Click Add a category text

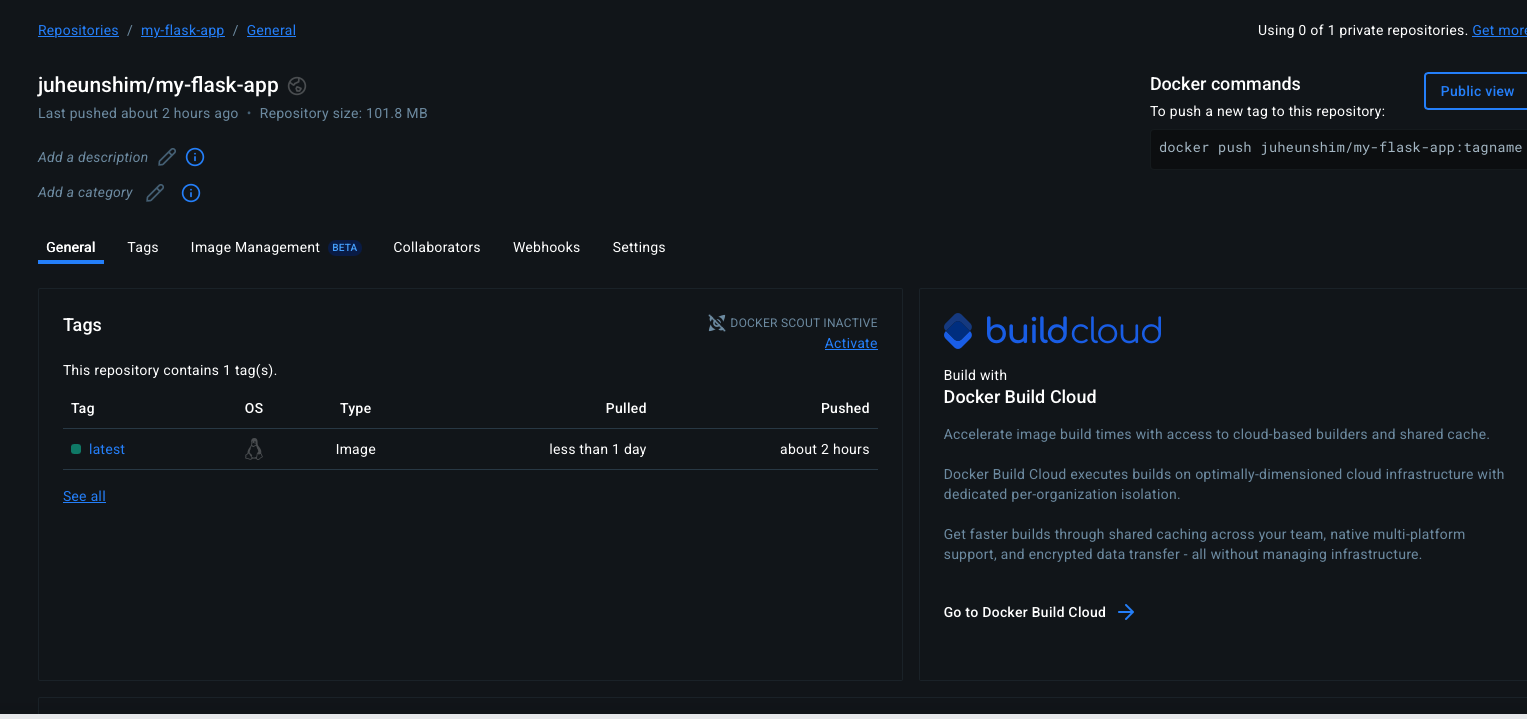click(85, 192)
